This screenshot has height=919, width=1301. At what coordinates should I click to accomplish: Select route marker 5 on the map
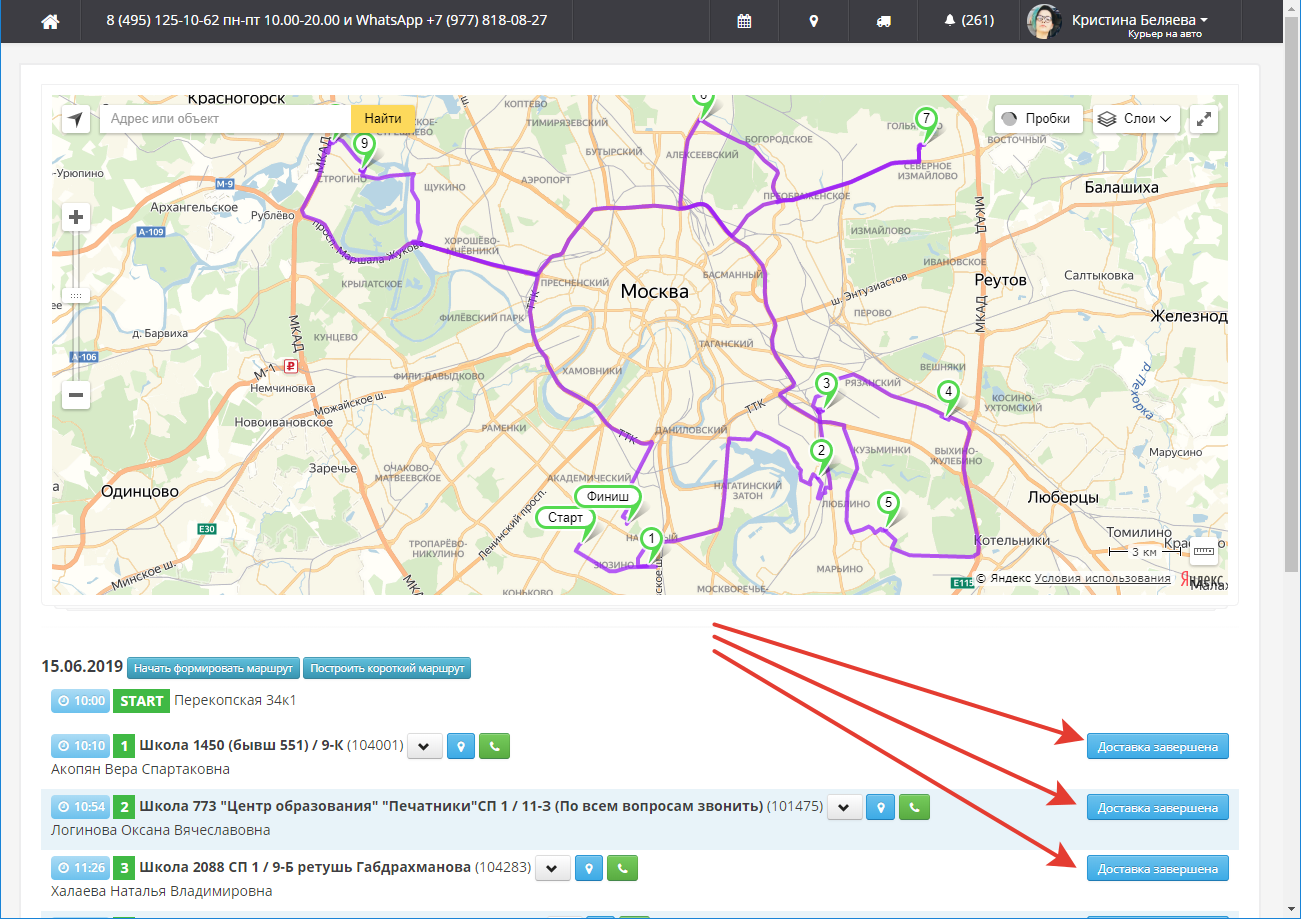(887, 503)
